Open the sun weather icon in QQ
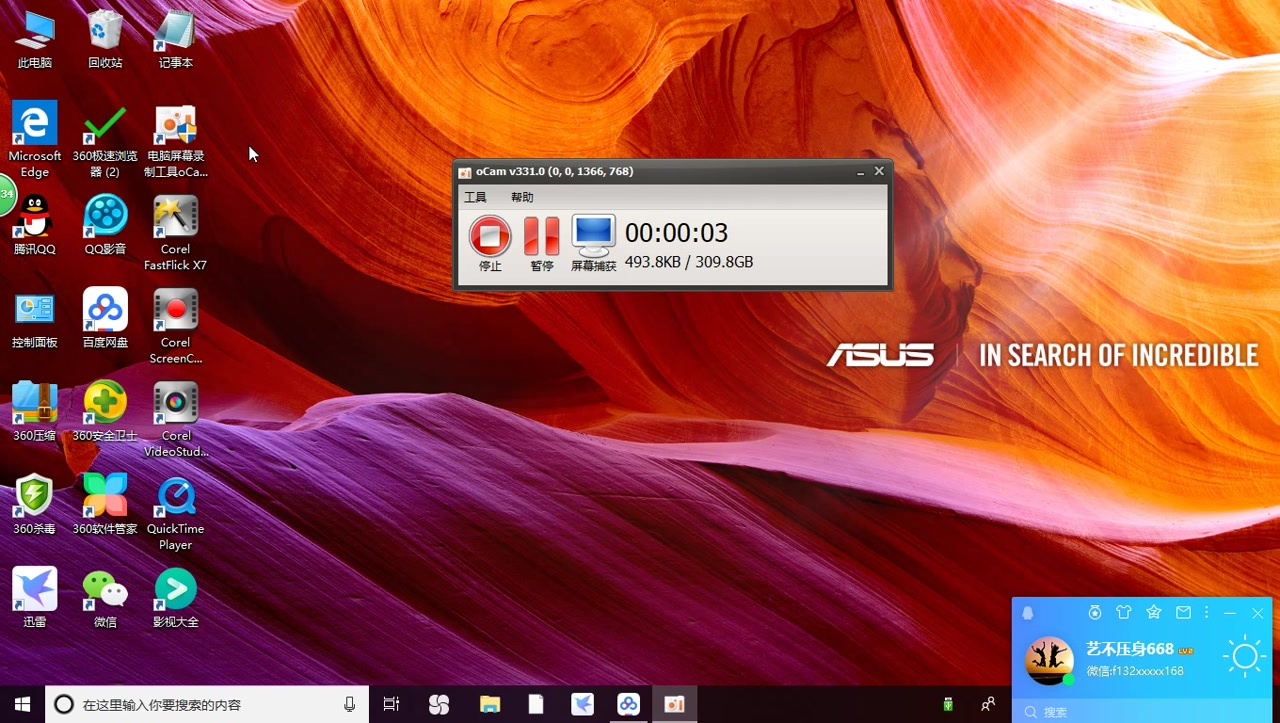1280x723 pixels. point(1244,657)
